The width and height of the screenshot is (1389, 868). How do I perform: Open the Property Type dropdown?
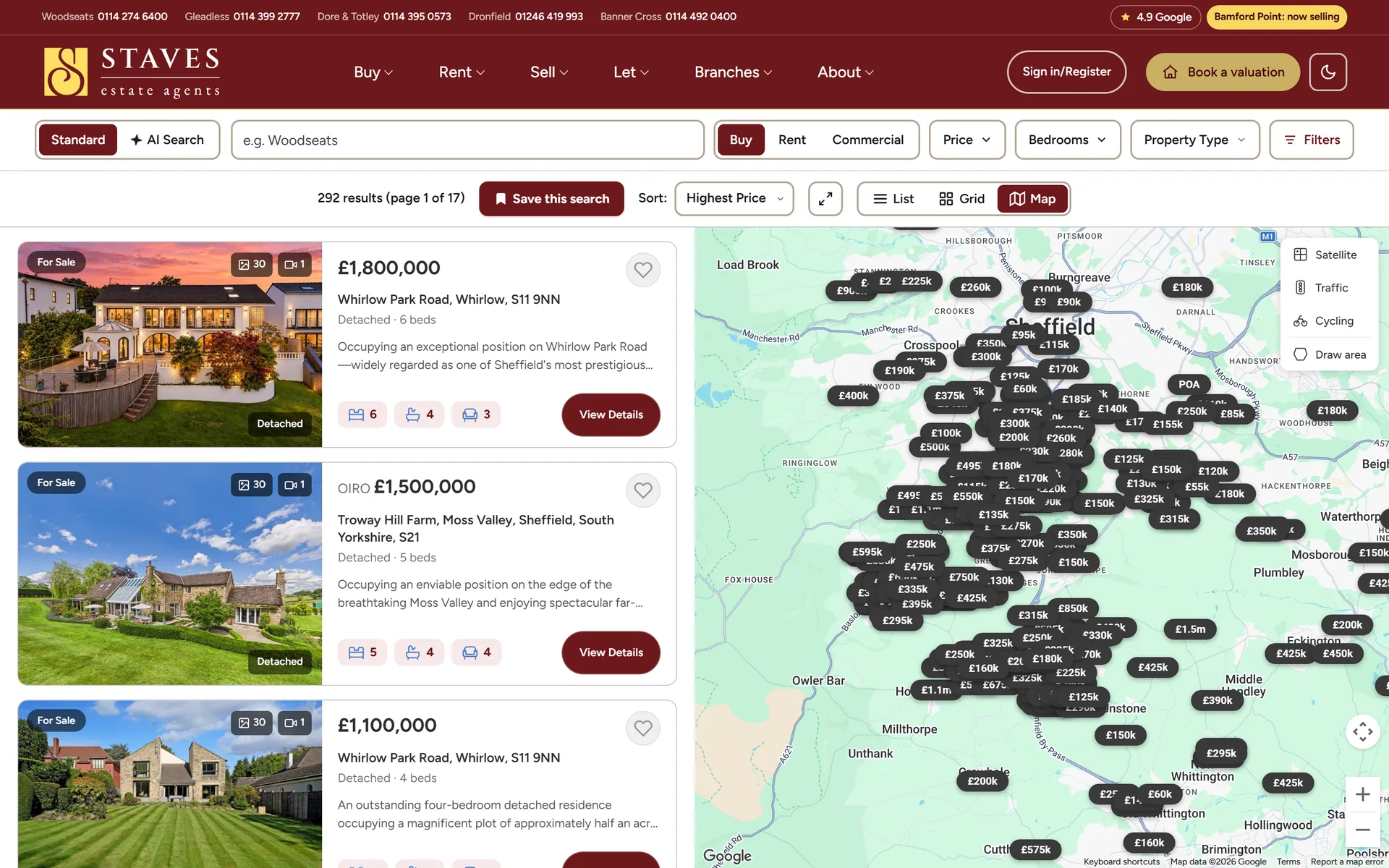1195,140
